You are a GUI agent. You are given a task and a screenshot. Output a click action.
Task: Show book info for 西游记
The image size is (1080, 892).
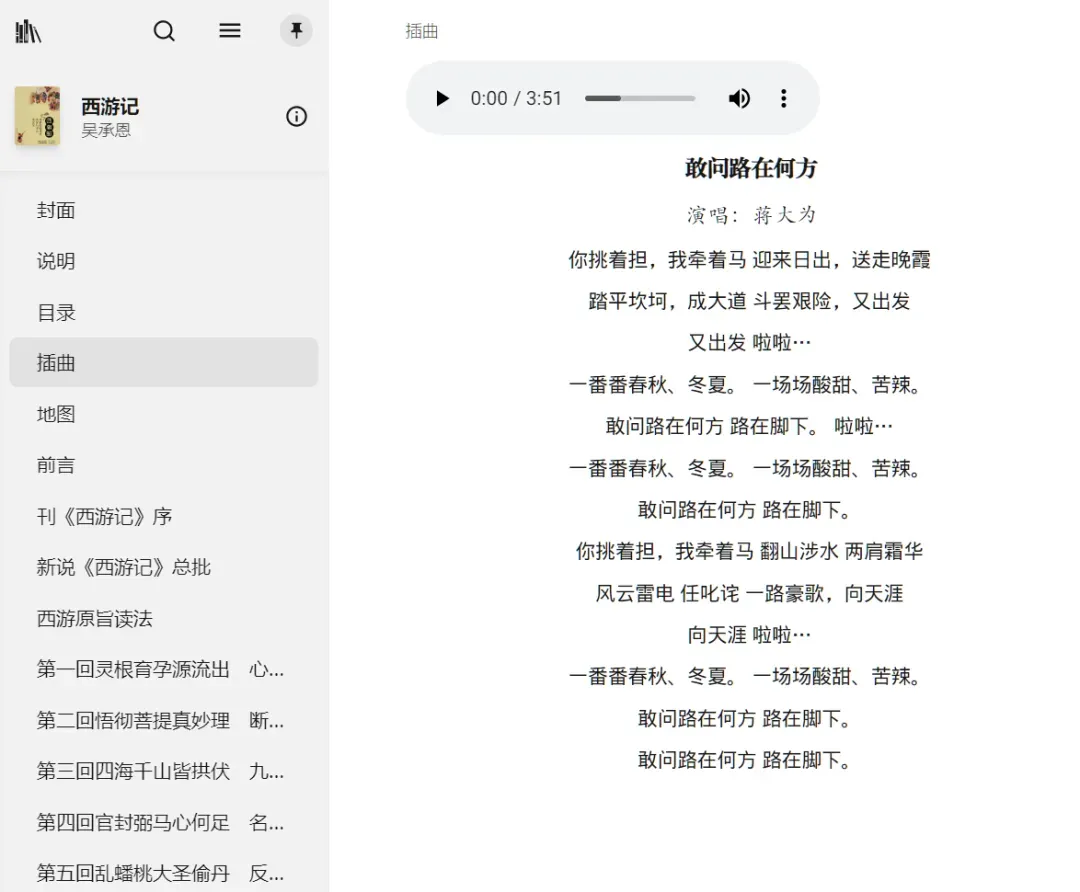(x=296, y=116)
